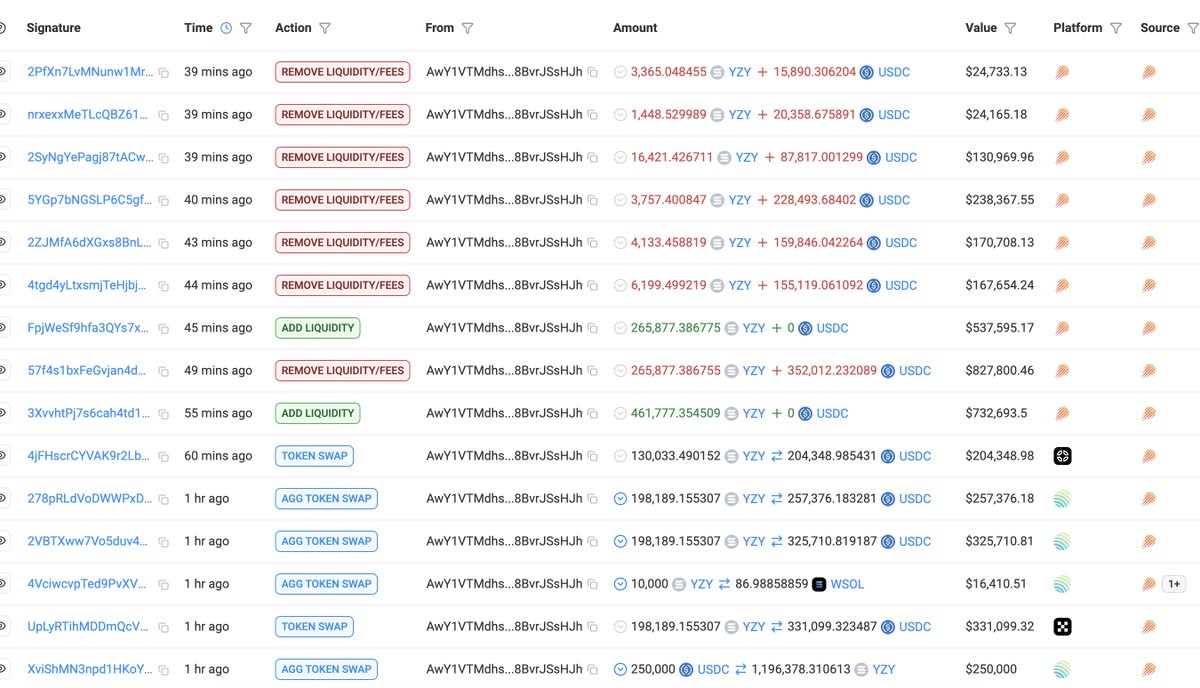Viewport: 1200px width, 688px height.
Task: Click the 1+ extra sources badge
Action: click(x=1173, y=584)
